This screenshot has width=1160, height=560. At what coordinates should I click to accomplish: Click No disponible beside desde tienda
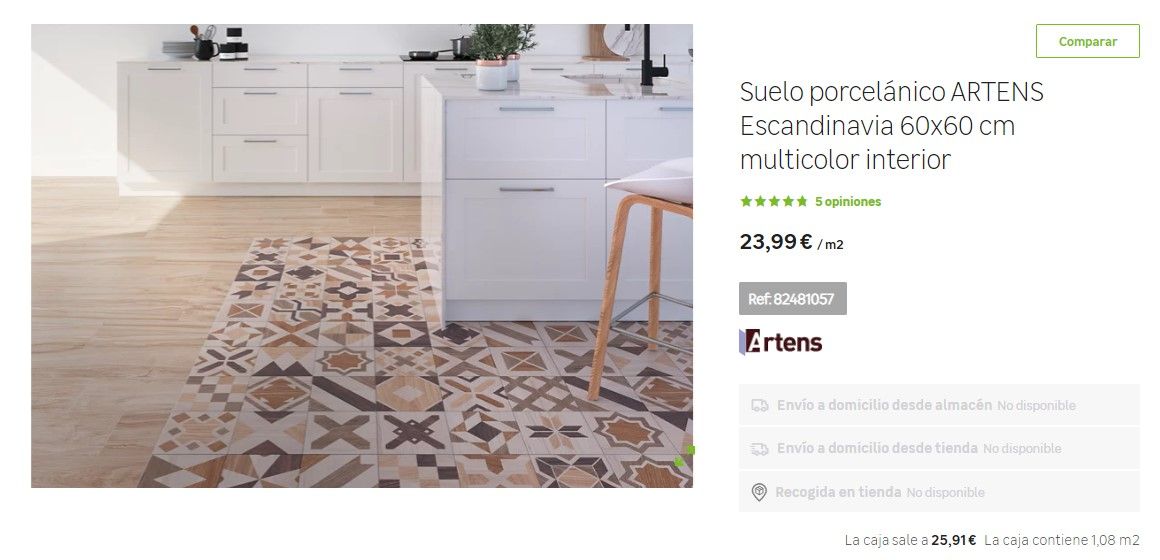click(1022, 448)
